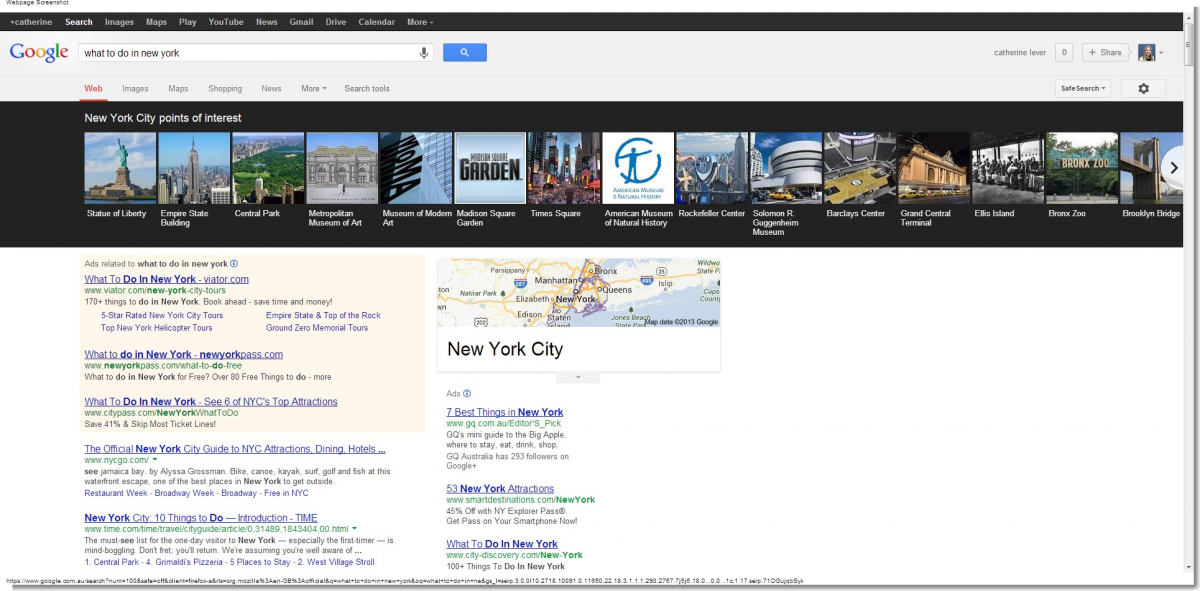Open the account dropdown arrow beside the profile photo

pyautogui.click(x=1161, y=53)
